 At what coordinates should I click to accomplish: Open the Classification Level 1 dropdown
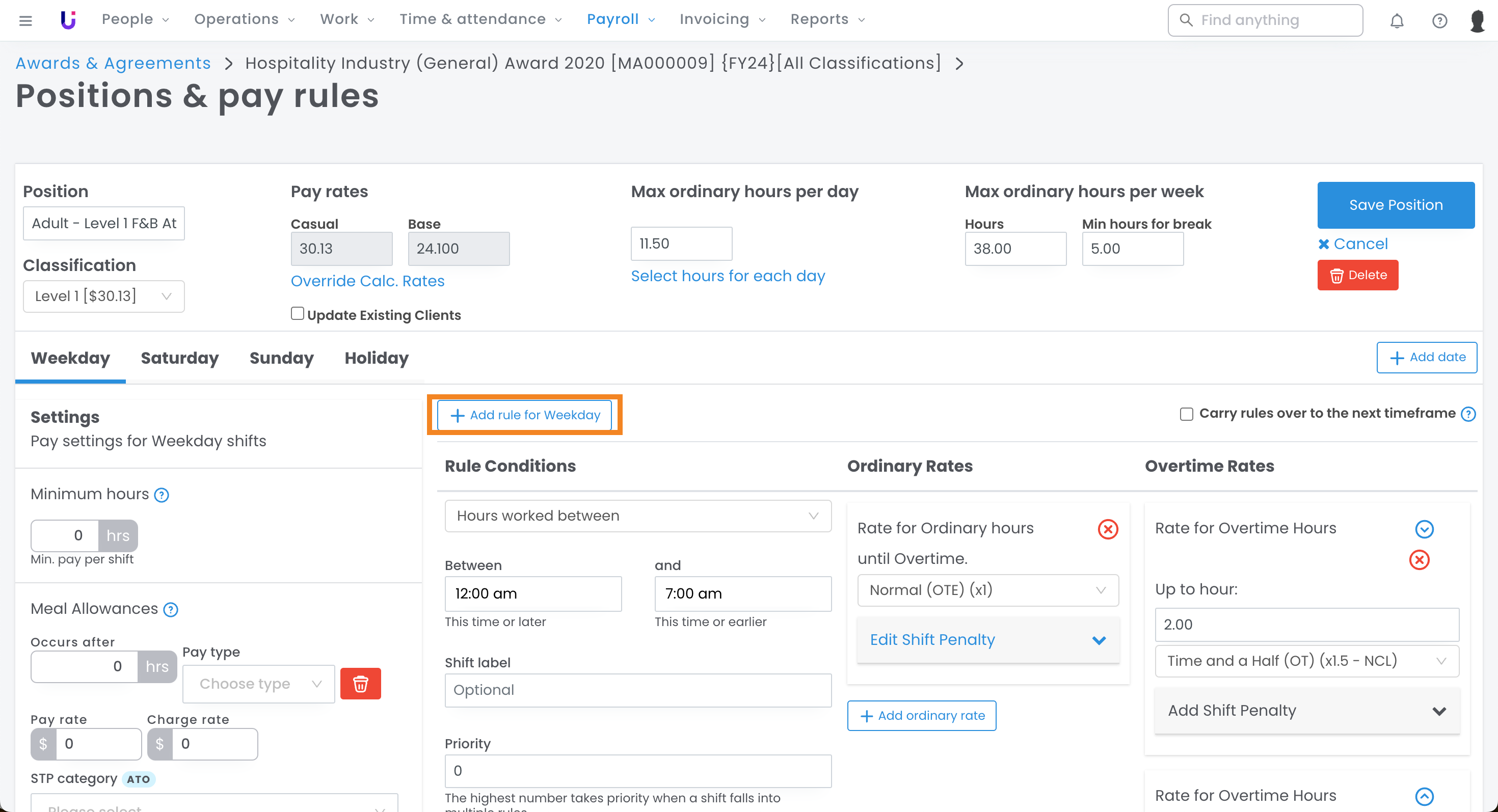103,296
